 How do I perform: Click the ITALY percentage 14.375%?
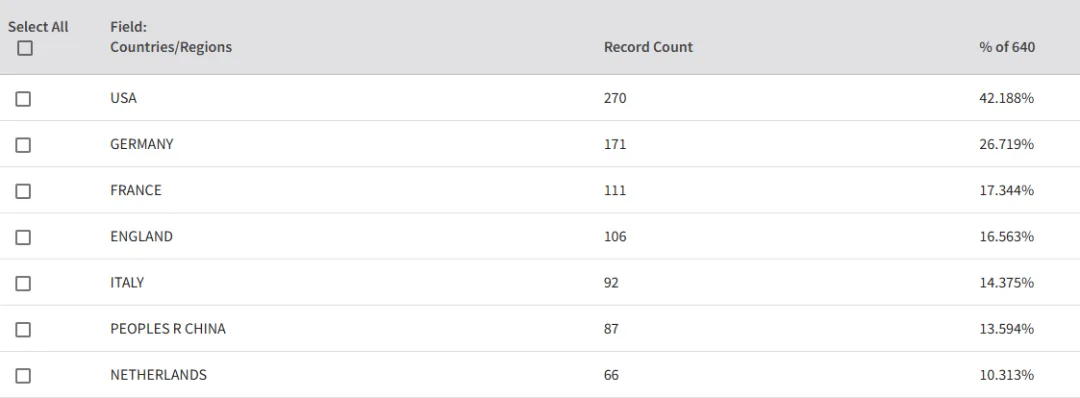tap(1006, 282)
